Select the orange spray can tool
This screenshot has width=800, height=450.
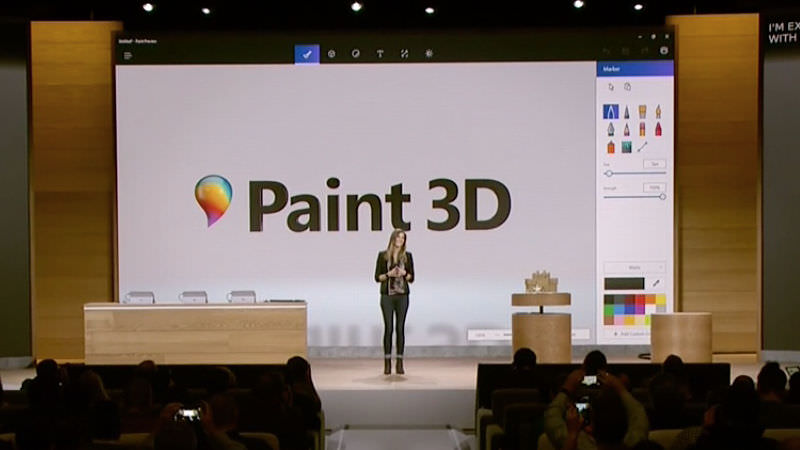(610, 147)
